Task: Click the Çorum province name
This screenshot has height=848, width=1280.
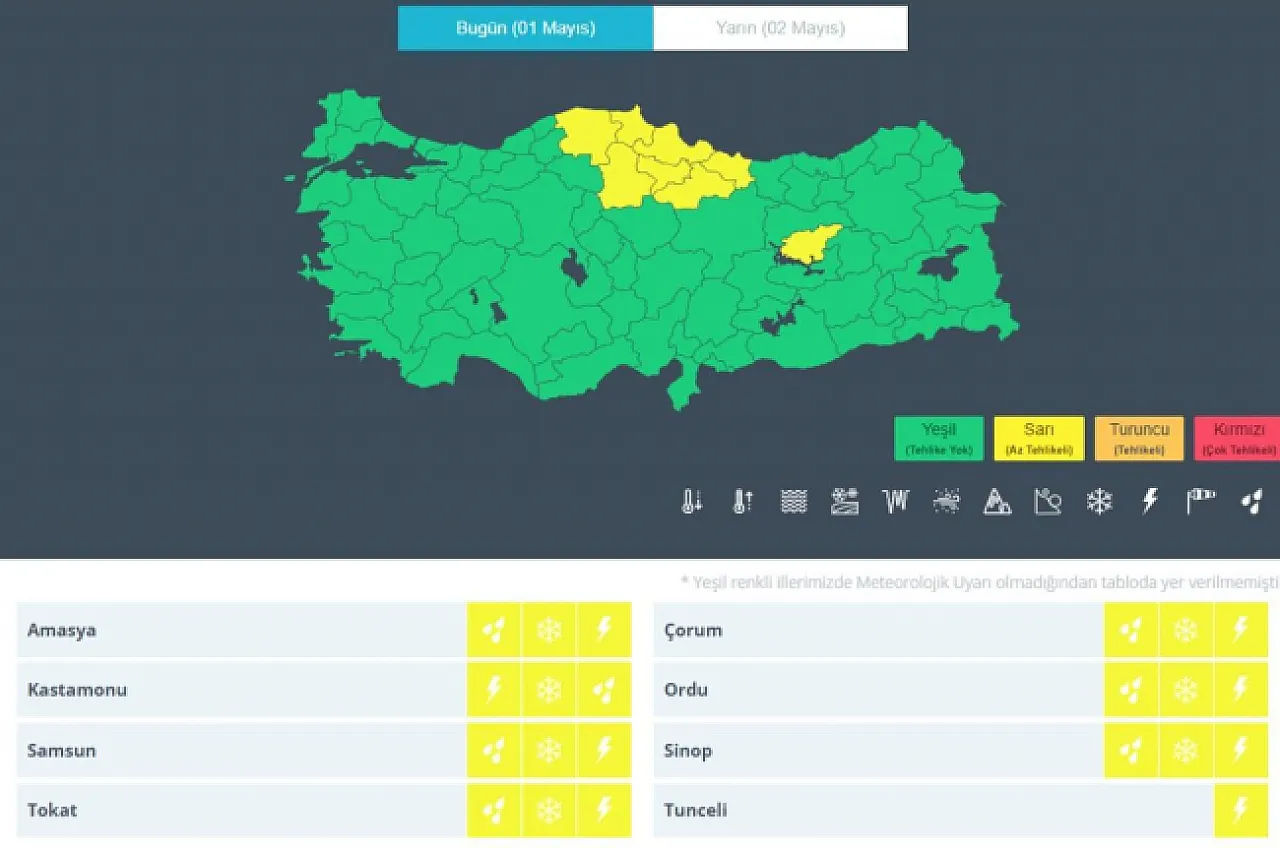Action: coord(693,631)
